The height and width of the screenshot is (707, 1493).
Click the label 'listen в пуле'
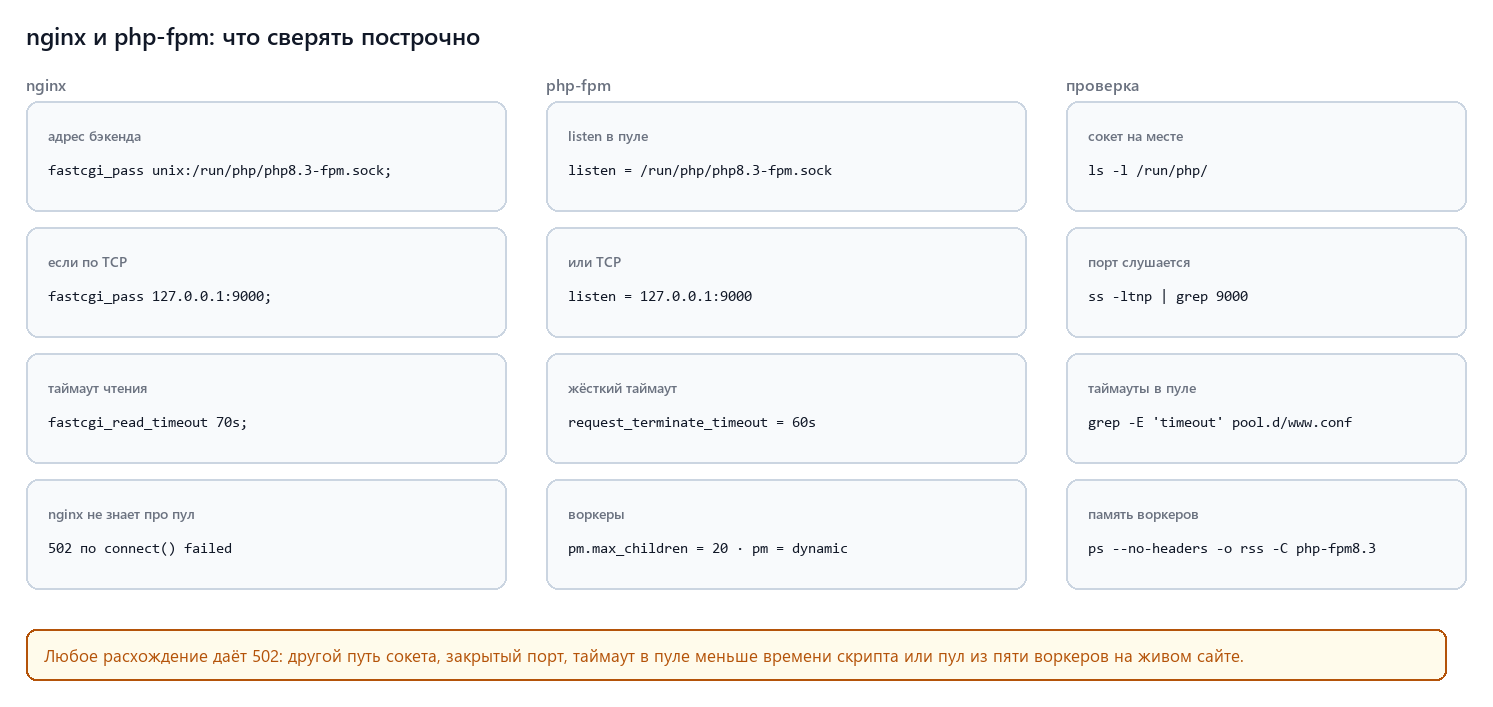point(608,137)
